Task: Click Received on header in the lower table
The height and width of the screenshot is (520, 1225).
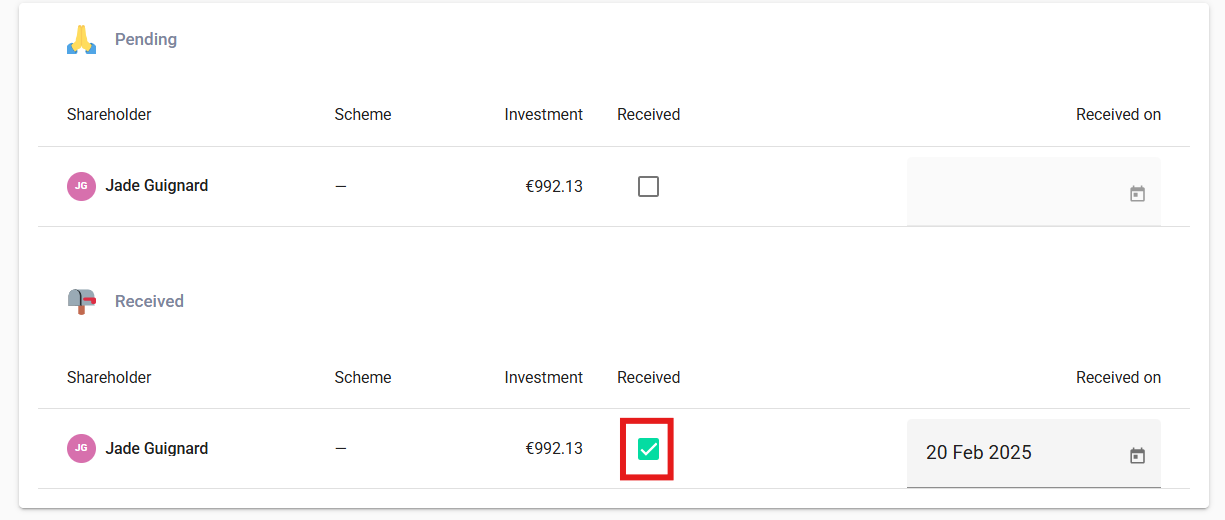Action: tap(1118, 378)
